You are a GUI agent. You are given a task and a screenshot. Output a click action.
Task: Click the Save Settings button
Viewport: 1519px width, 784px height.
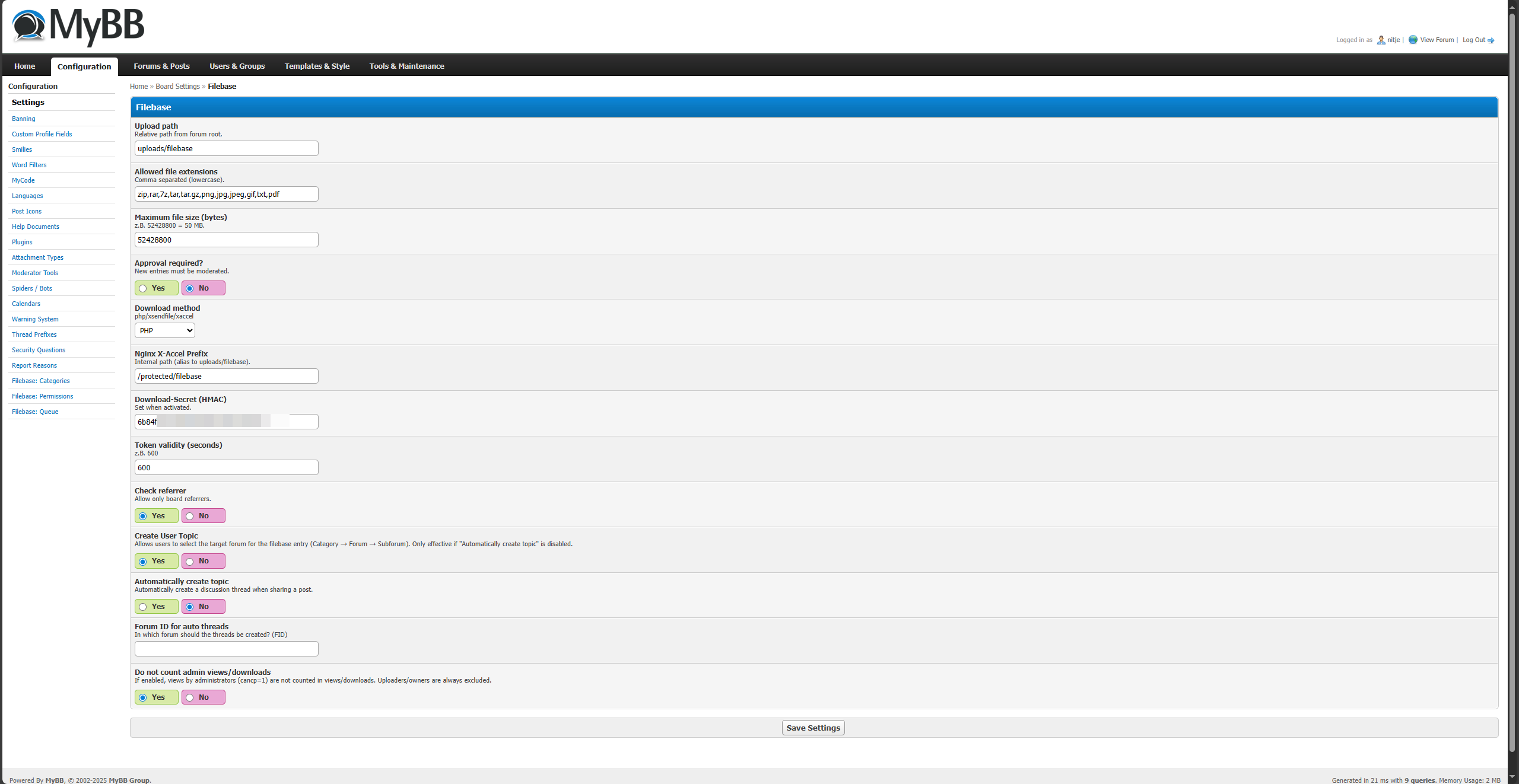point(813,728)
